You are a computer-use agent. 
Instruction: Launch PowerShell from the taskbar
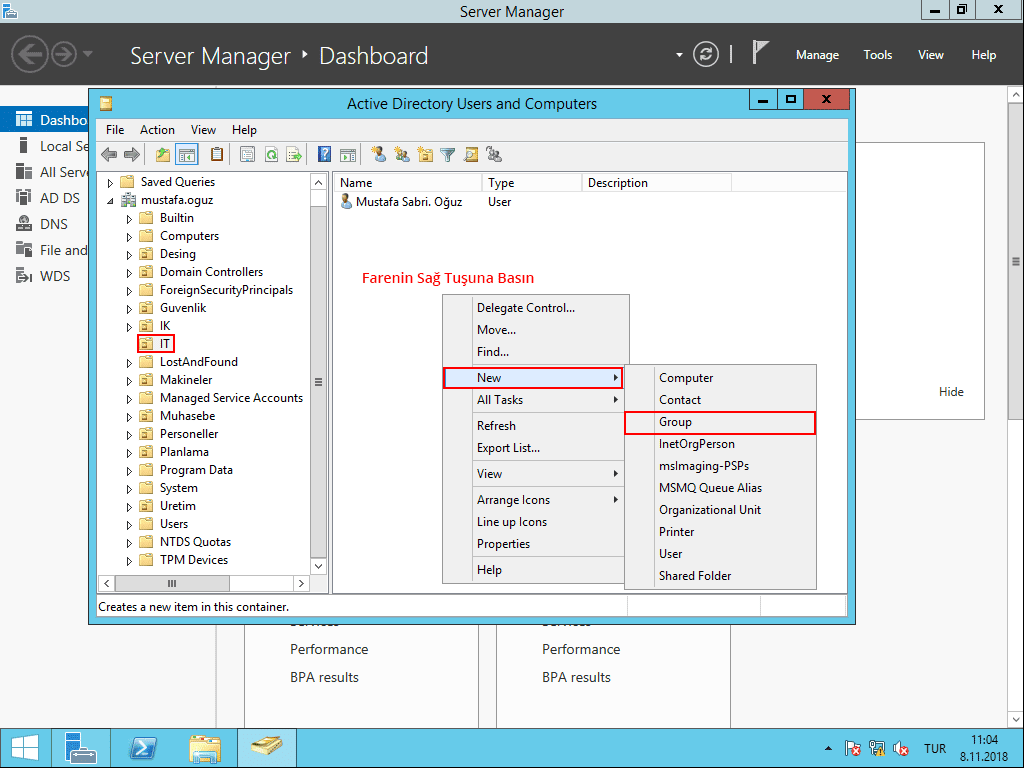(x=142, y=748)
